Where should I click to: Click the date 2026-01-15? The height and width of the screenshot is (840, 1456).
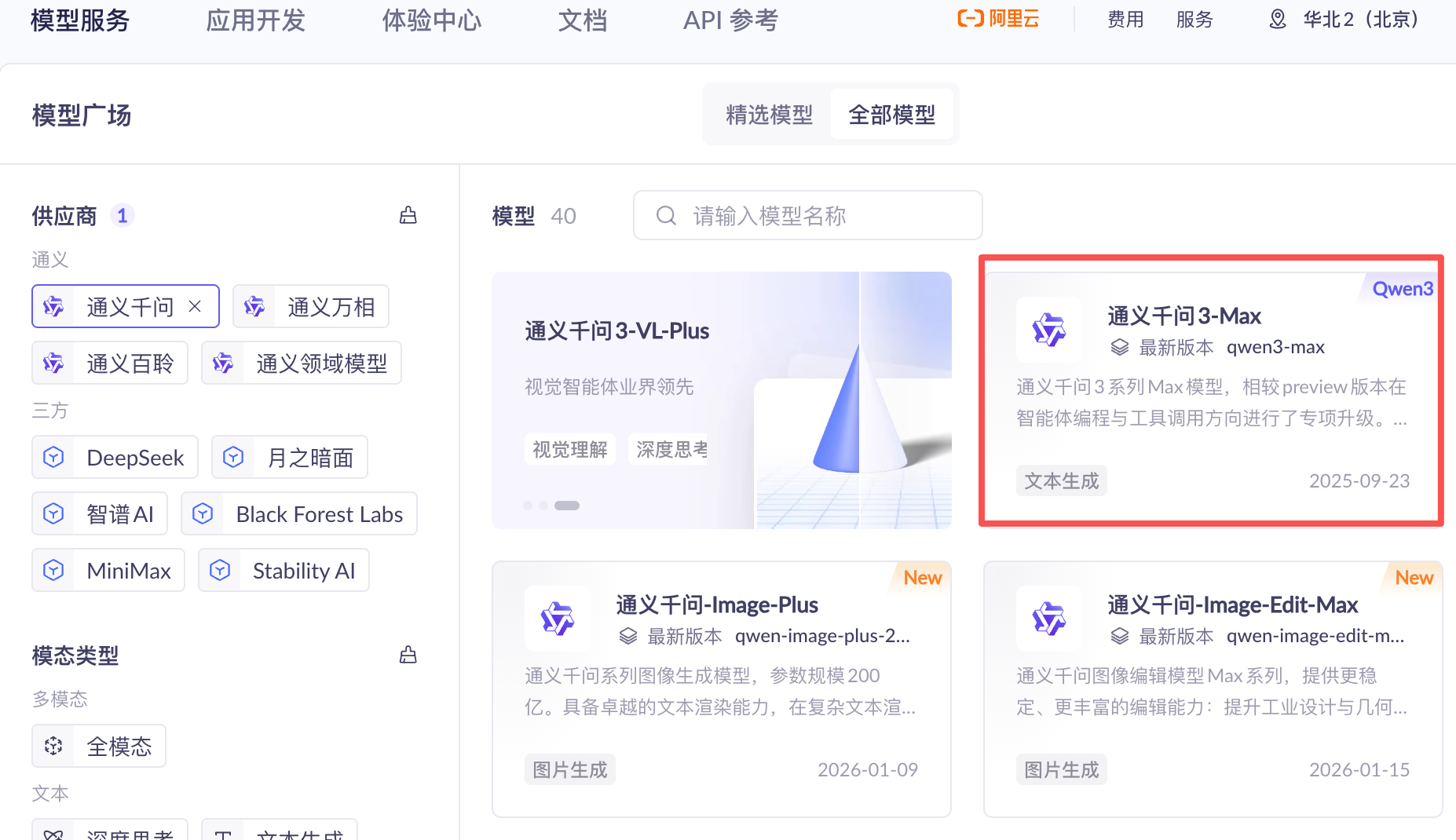1359,769
